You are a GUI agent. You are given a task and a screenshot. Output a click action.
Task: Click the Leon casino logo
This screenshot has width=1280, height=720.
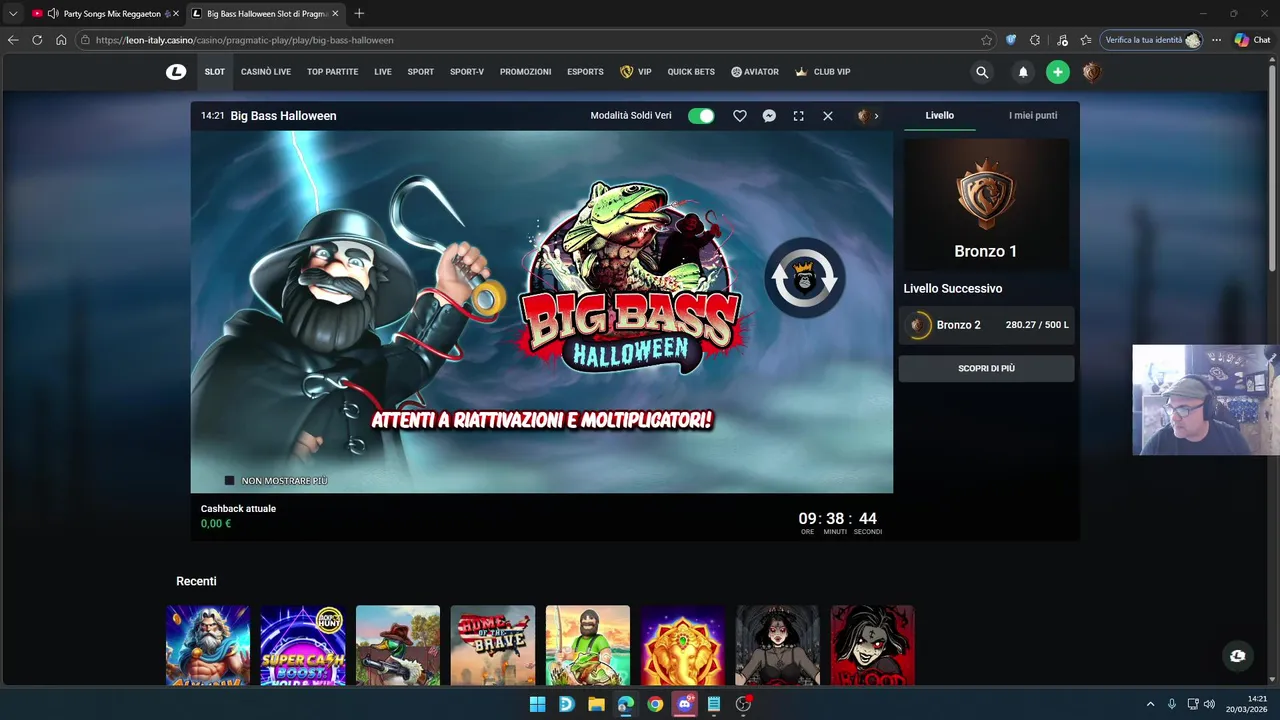tap(176, 72)
